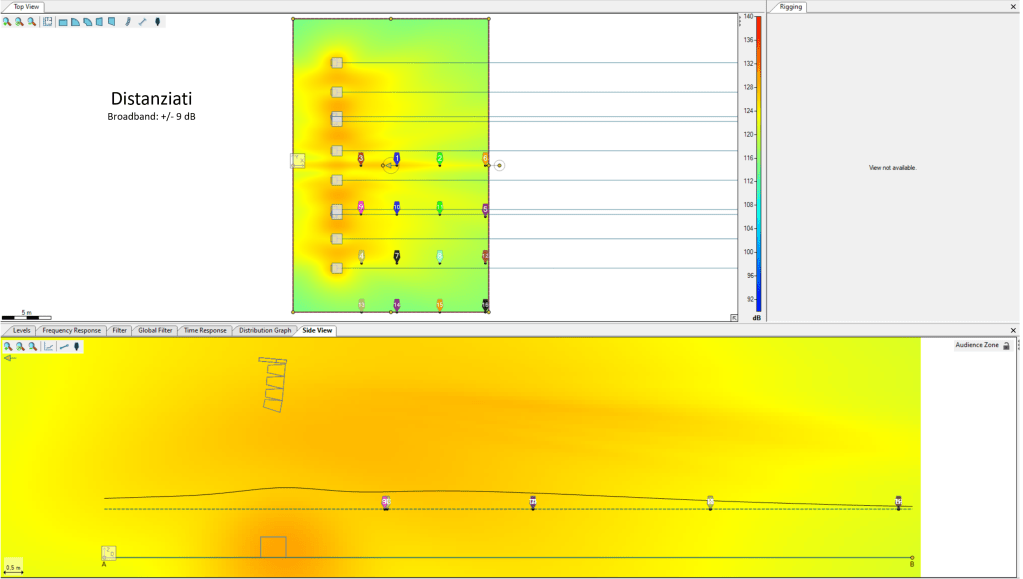Select the rectangle audience zone shape tool
The width and height of the screenshot is (1023, 579).
(x=63, y=21)
